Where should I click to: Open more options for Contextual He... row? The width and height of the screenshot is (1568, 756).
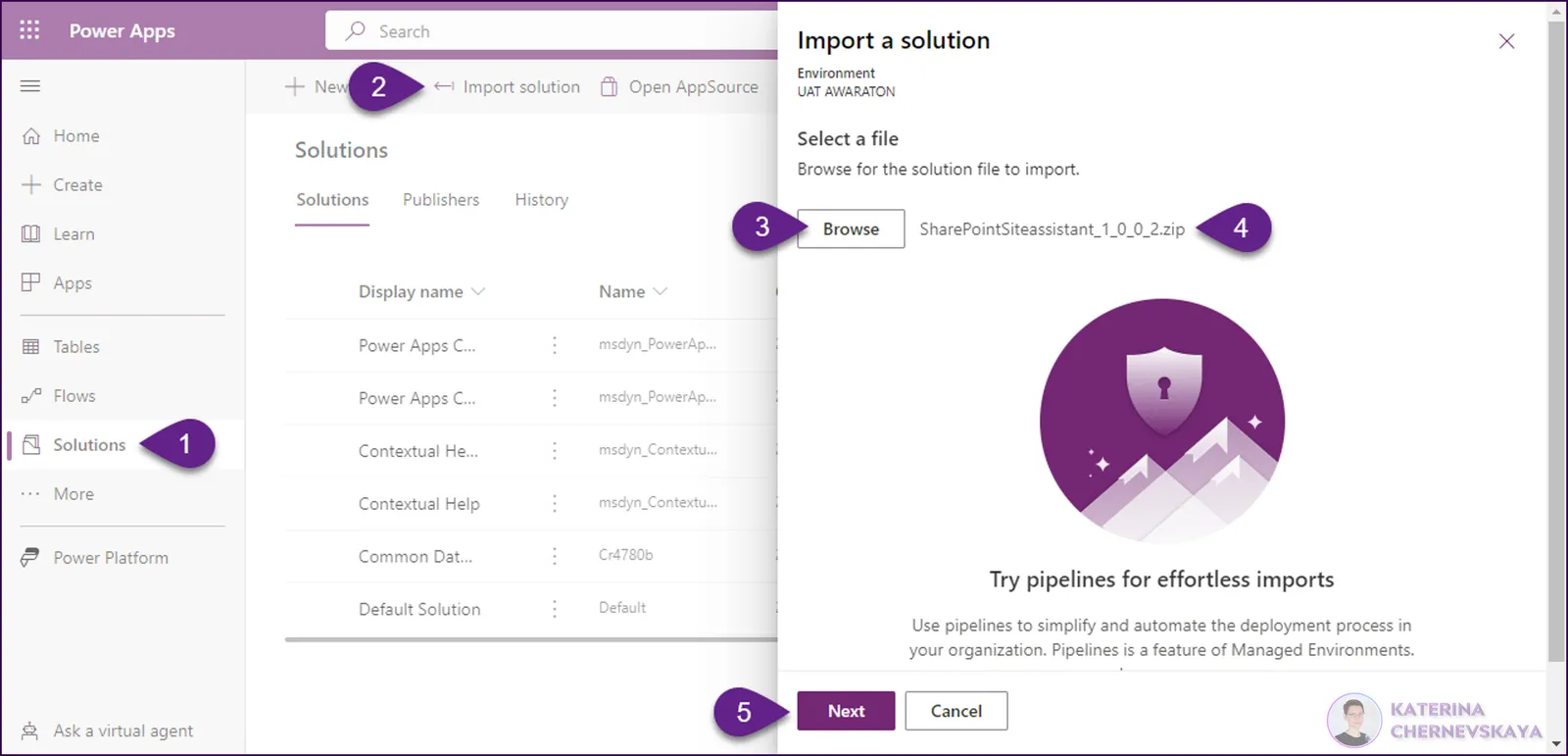(555, 451)
